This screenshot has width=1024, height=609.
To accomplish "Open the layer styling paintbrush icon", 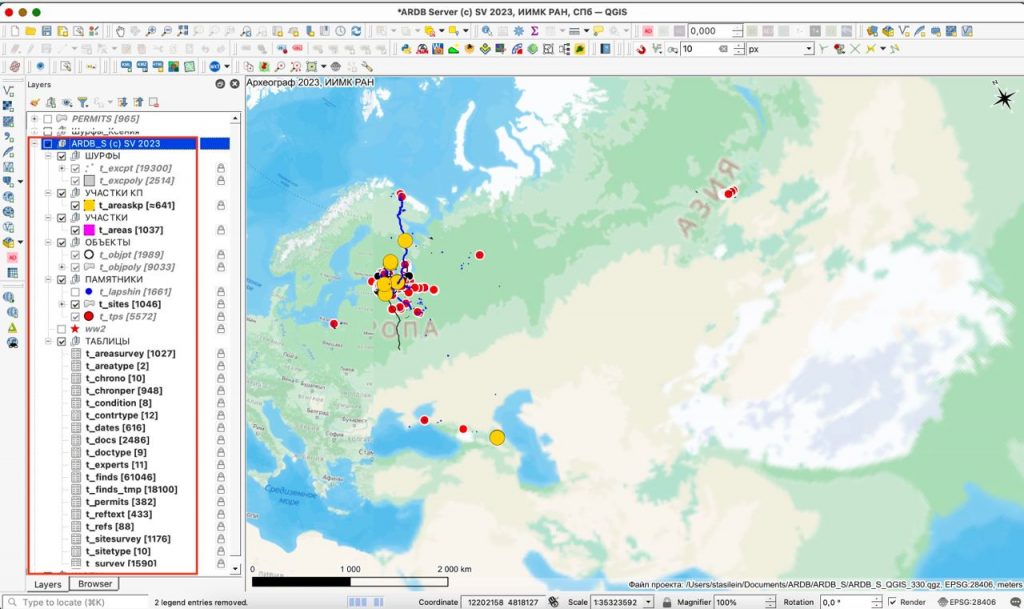I will pyautogui.click(x=35, y=102).
